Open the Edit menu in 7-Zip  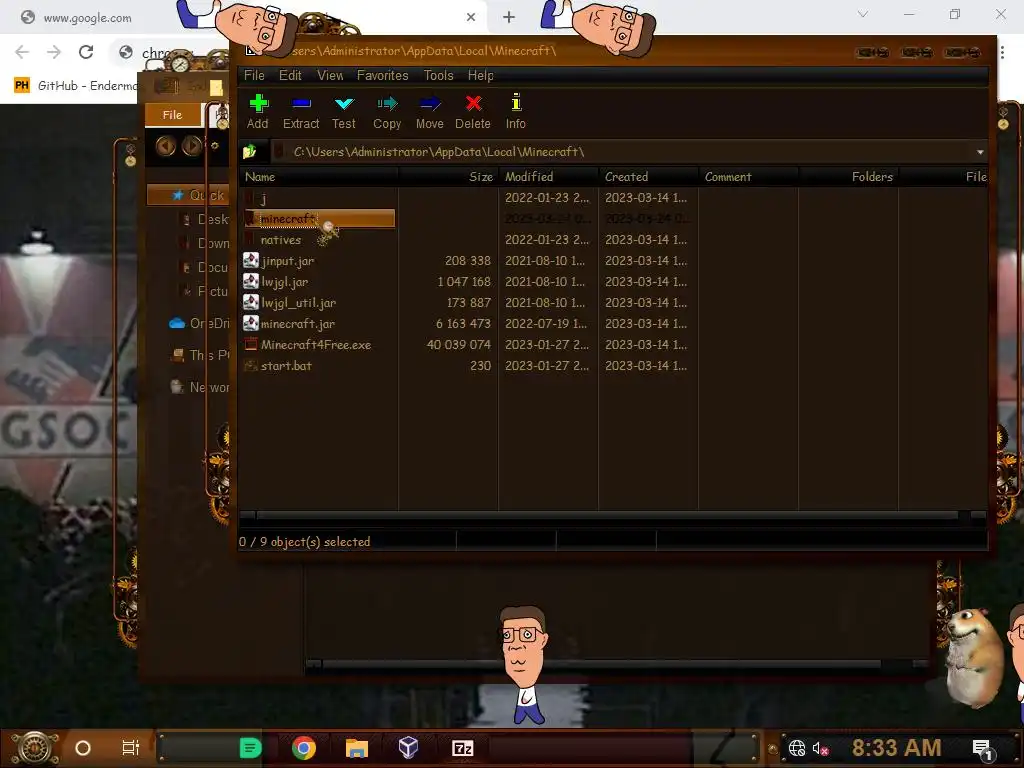click(290, 76)
